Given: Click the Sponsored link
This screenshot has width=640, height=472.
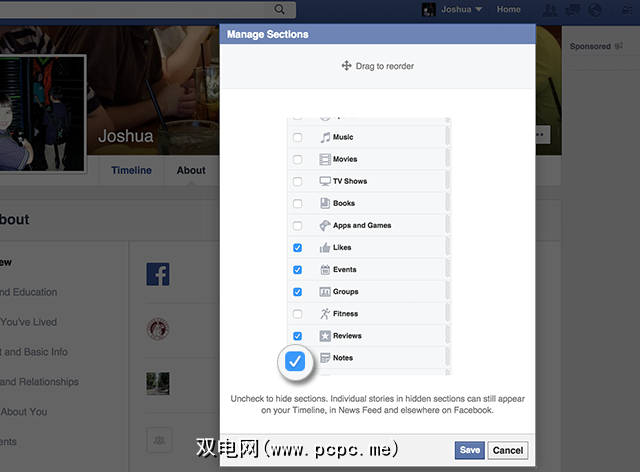Looking at the screenshot, I should [590, 46].
